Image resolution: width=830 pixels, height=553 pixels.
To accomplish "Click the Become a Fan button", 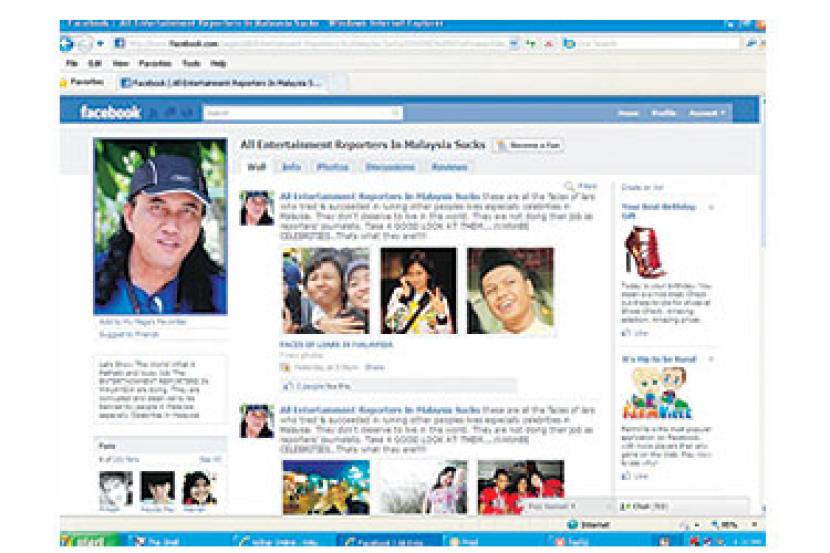I will click(529, 146).
